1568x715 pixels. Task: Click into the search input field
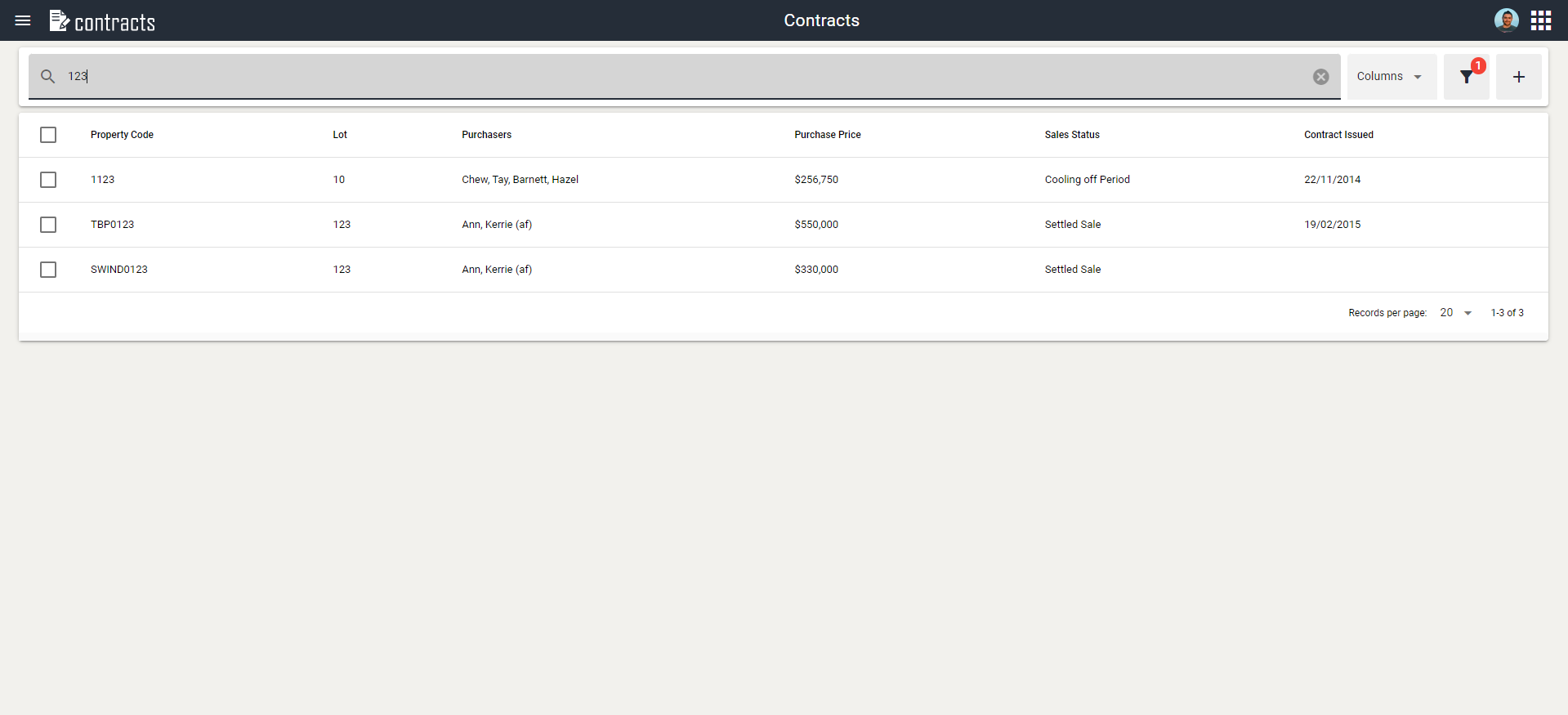pos(654,76)
